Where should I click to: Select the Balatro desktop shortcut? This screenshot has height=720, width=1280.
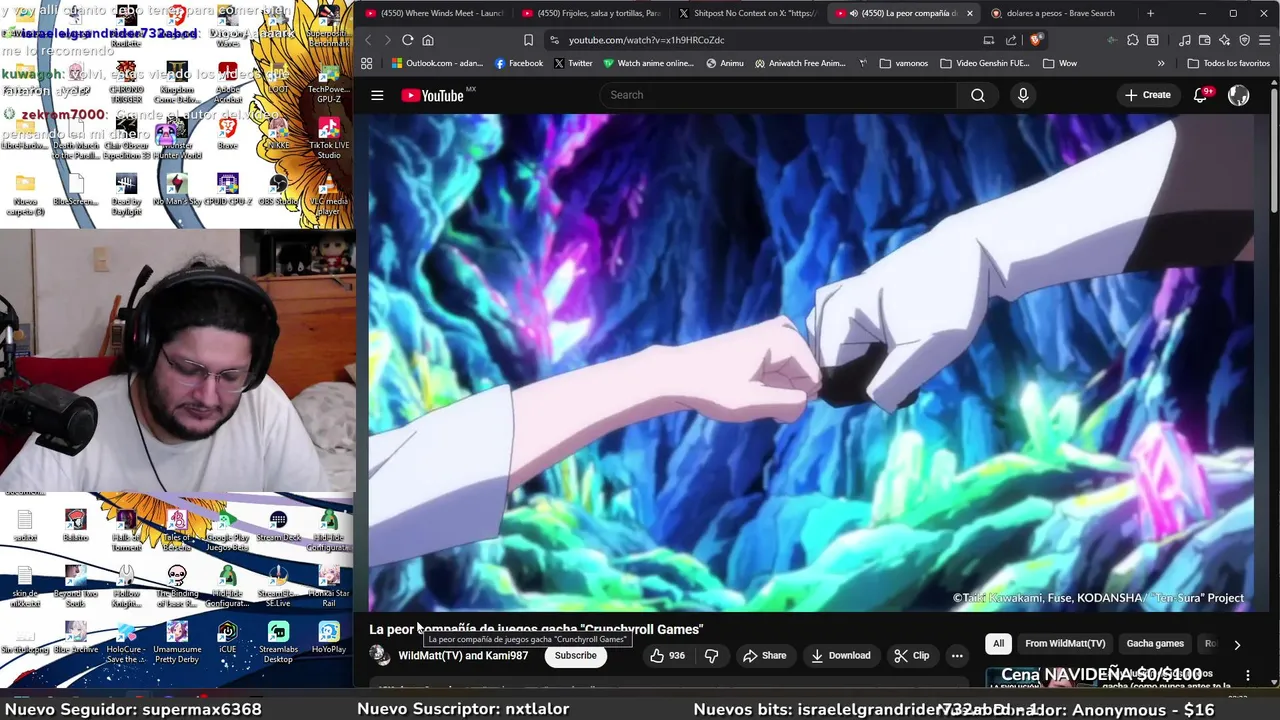[75, 526]
